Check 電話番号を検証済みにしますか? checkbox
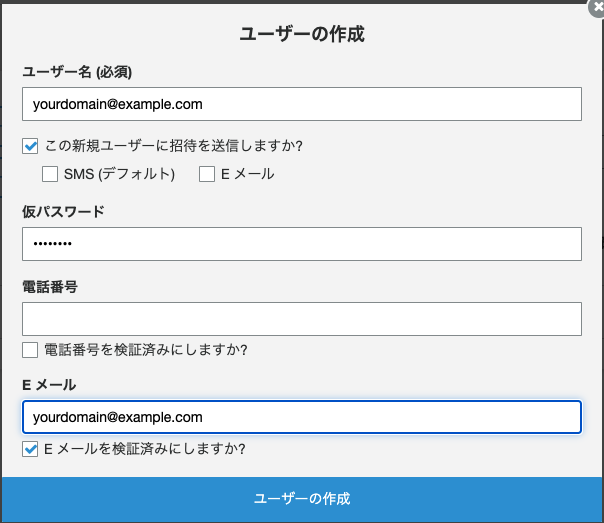Screen dimensions: 604x523 [30, 350]
